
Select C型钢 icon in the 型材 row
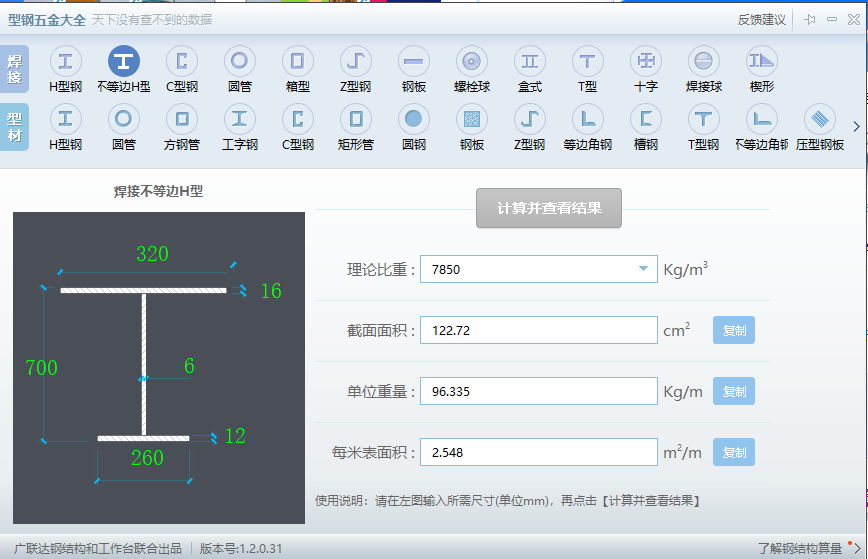(x=298, y=119)
